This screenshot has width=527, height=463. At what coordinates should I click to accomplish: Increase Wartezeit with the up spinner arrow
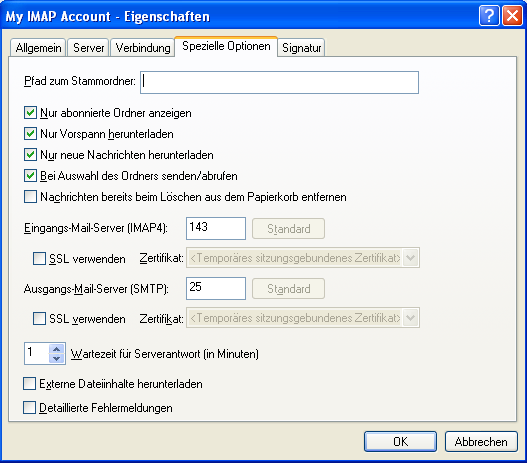pyautogui.click(x=56, y=349)
